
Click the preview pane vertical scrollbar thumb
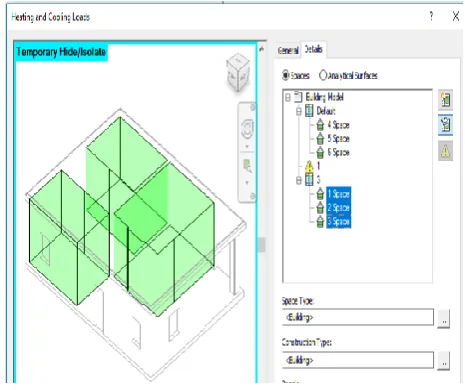262,245
